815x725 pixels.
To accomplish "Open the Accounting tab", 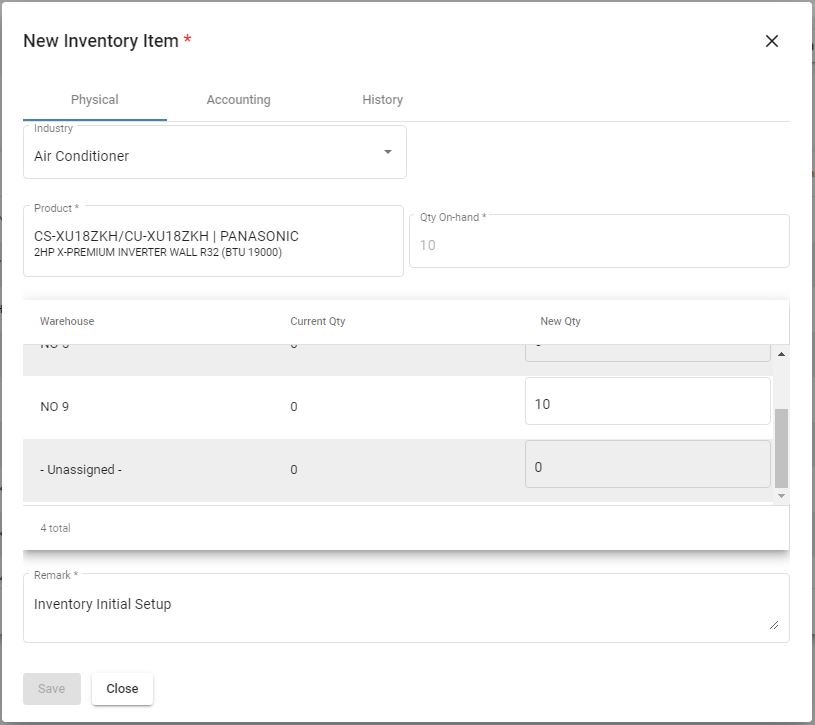I will click(x=238, y=100).
